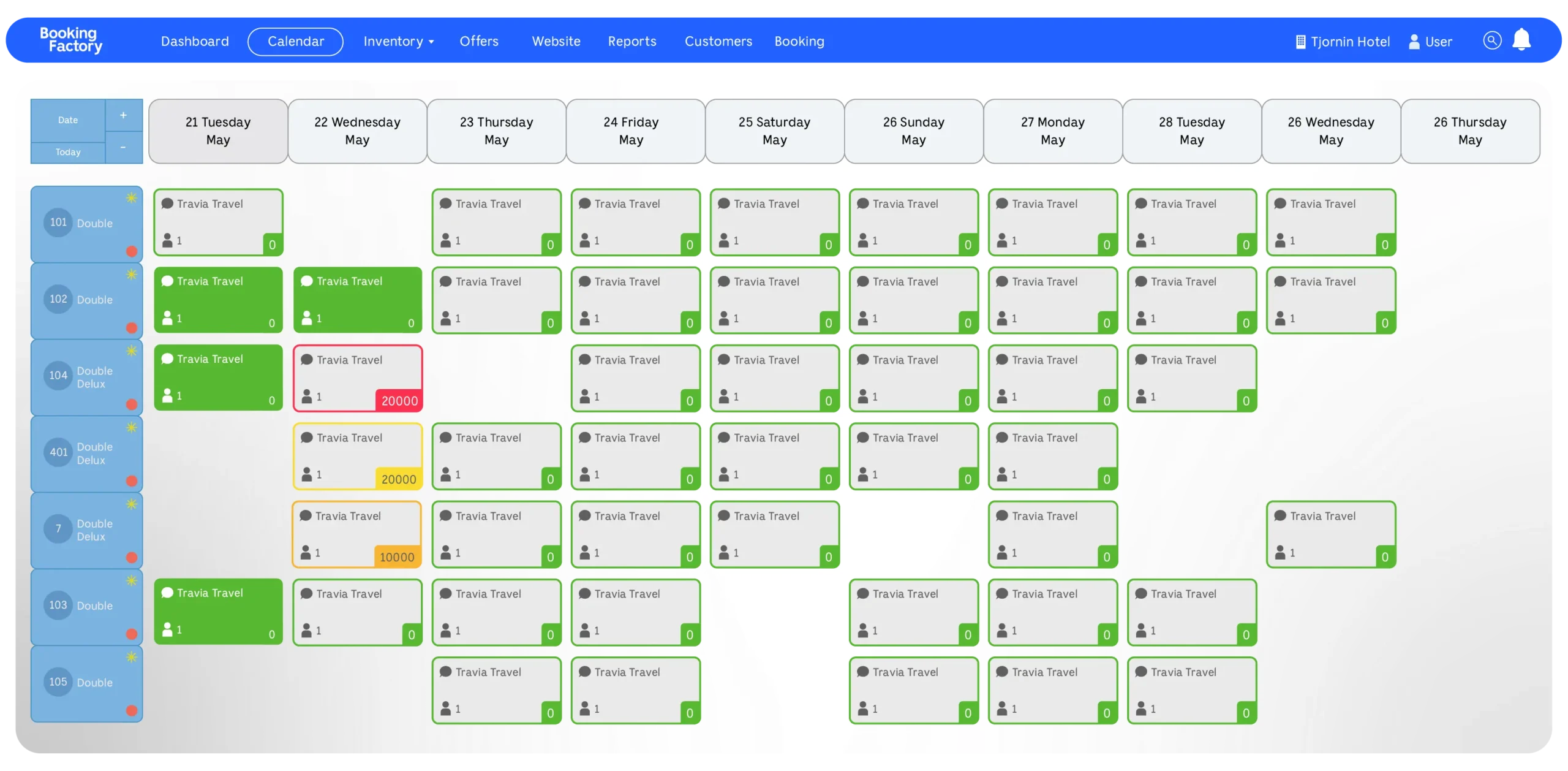Open the search icon in top bar

tap(1491, 40)
